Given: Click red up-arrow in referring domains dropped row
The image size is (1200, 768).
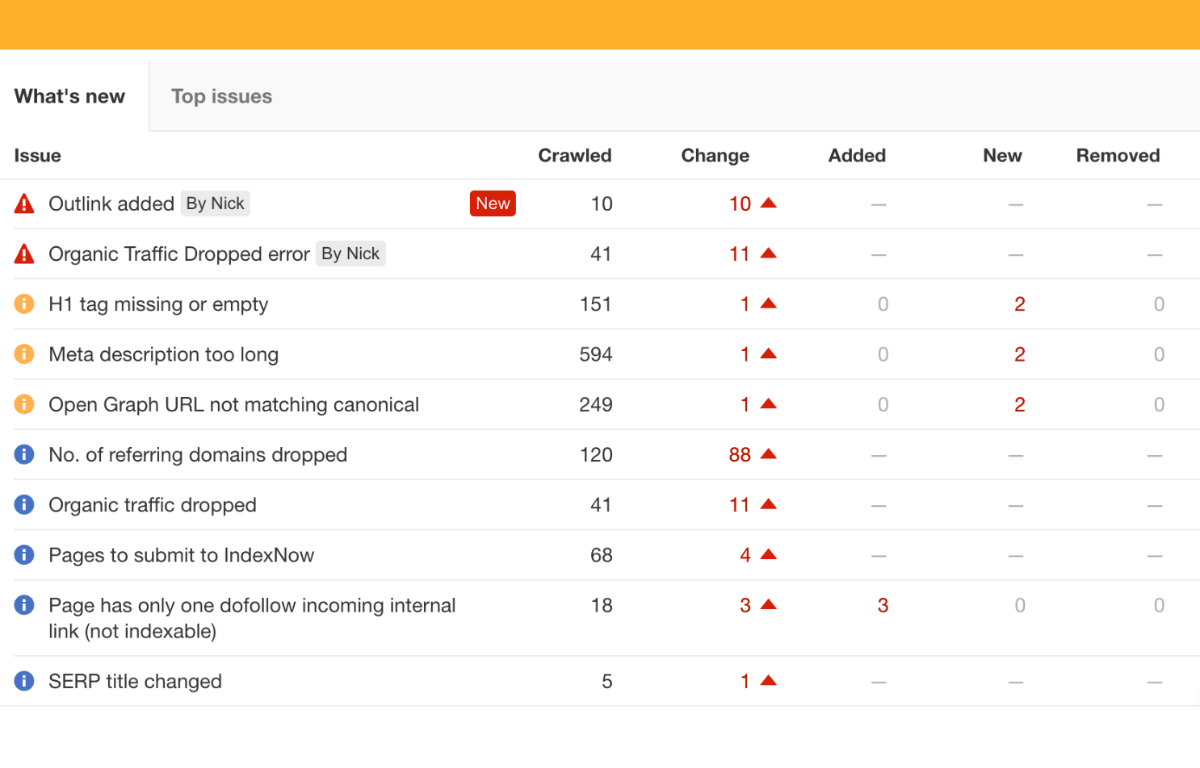Looking at the screenshot, I should [768, 454].
